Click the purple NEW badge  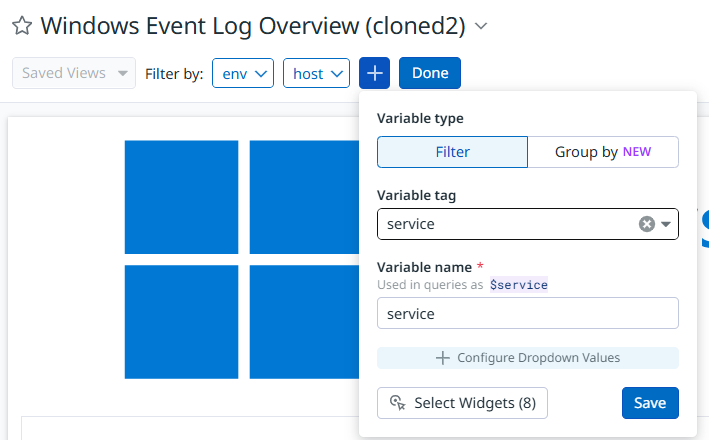click(637, 152)
